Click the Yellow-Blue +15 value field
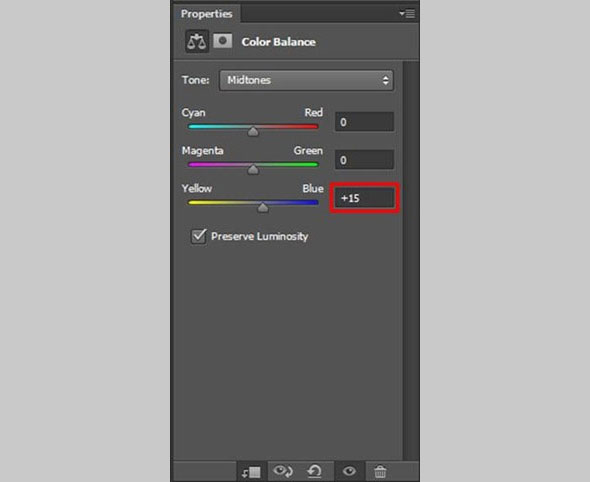 click(364, 198)
